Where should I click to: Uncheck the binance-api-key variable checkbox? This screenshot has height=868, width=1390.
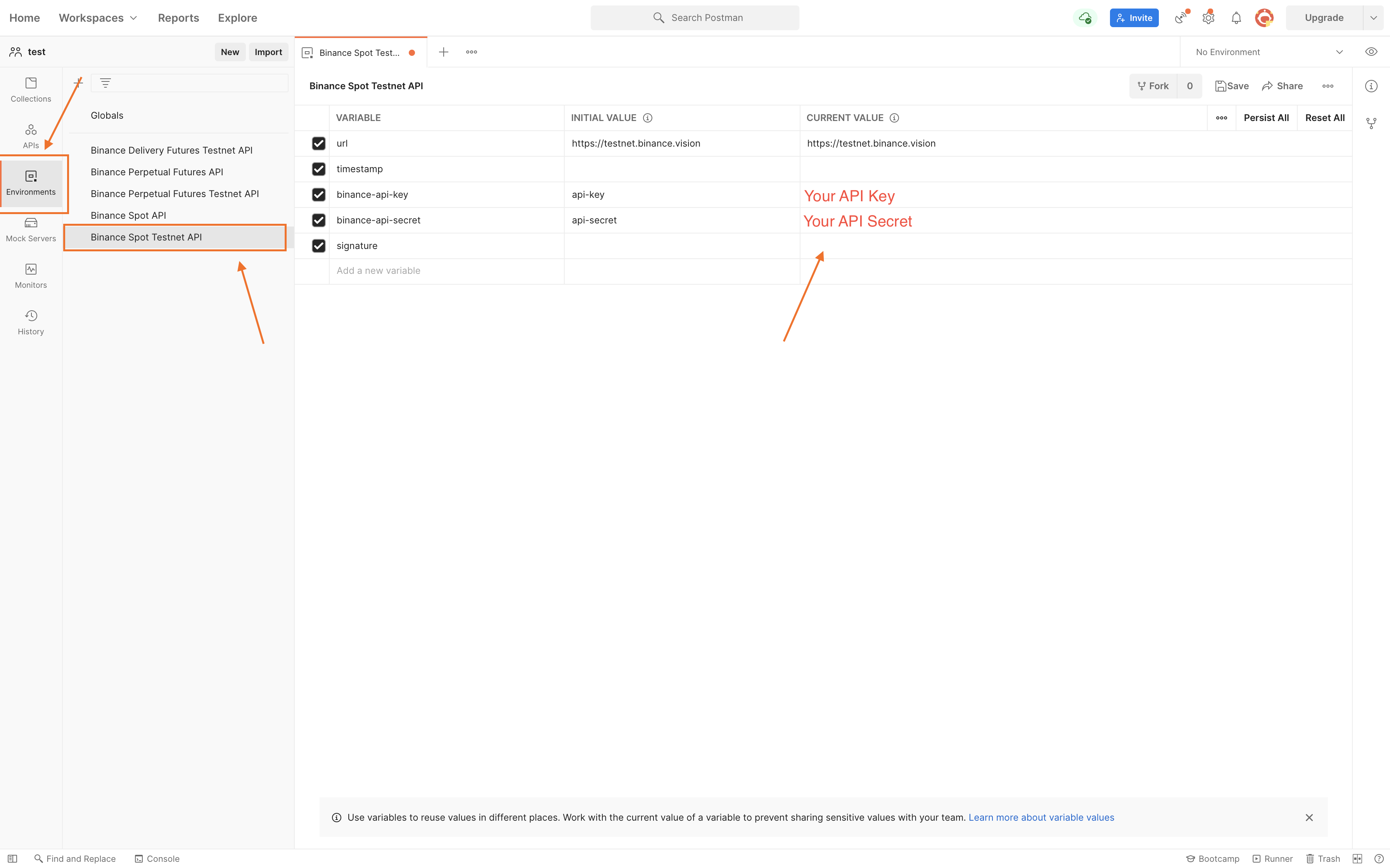click(318, 195)
